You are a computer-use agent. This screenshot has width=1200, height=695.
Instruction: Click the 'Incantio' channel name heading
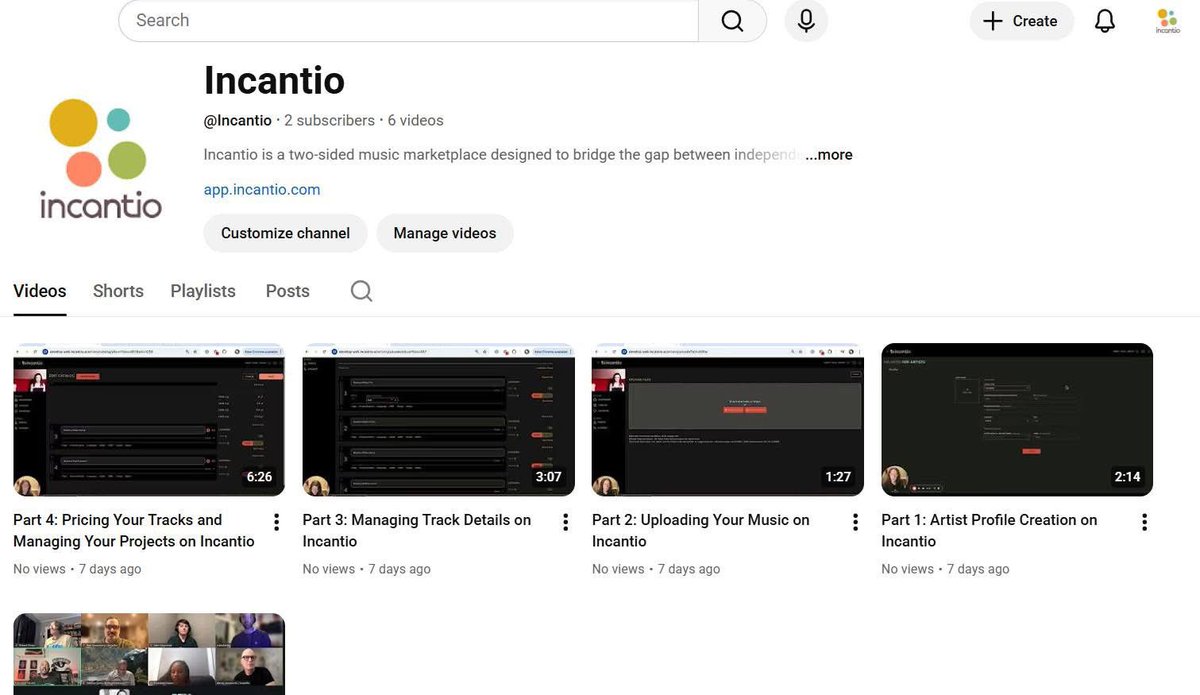(274, 80)
